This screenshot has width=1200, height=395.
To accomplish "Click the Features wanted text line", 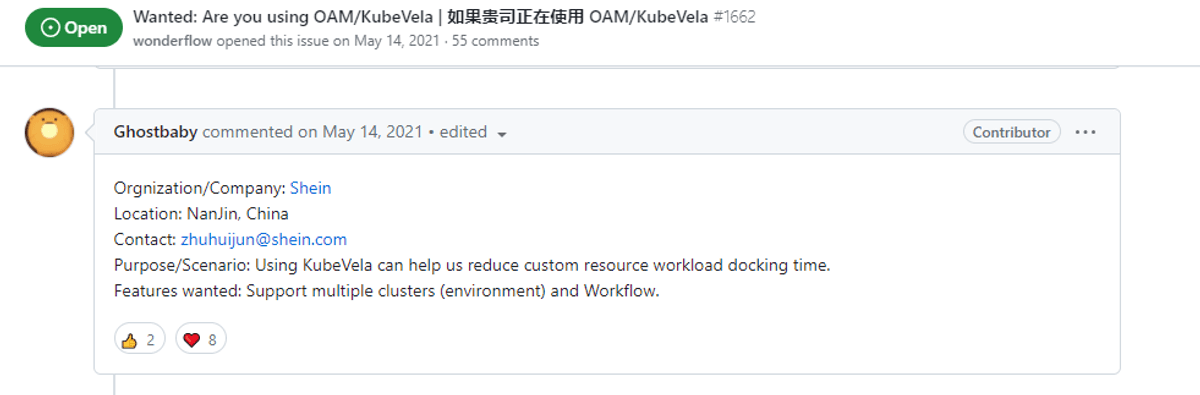I will (387, 292).
